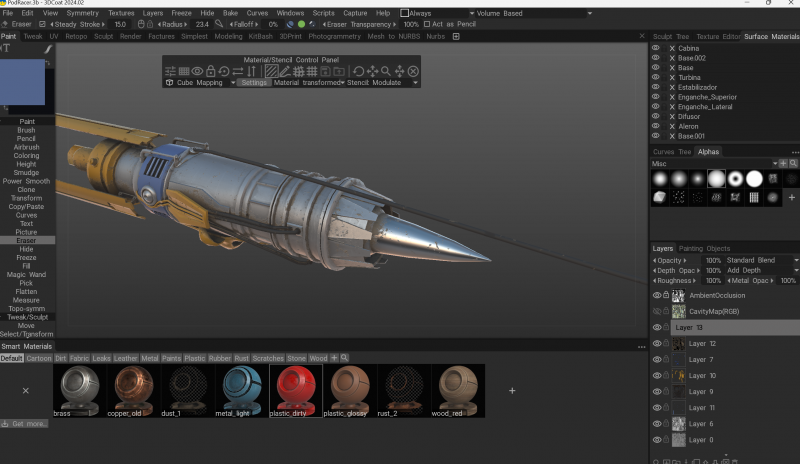Screen dimensions: 800x464
Task: Toggle visibility of Layer 12
Action: click(657, 344)
